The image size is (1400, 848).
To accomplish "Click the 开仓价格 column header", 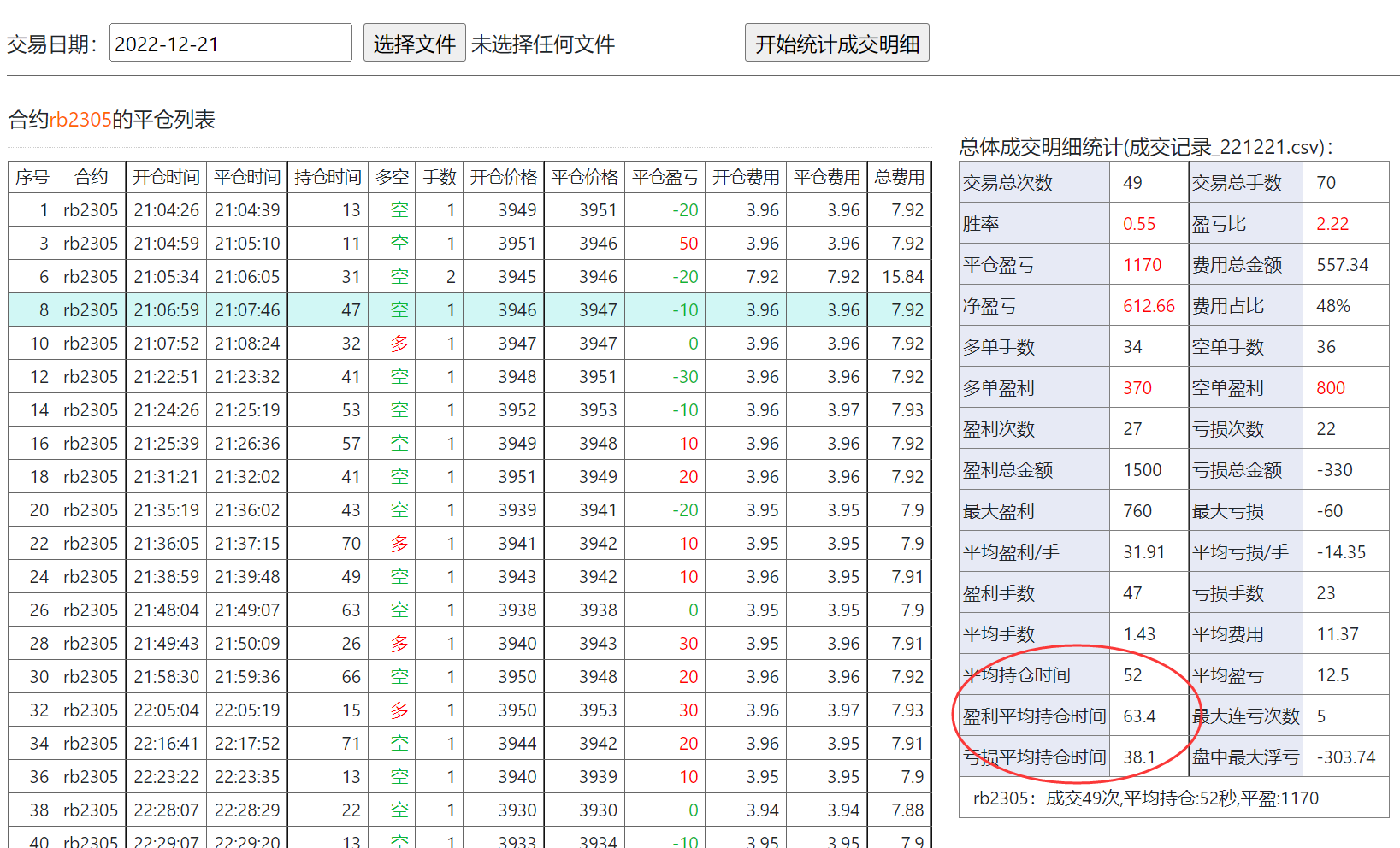I will pos(503,177).
